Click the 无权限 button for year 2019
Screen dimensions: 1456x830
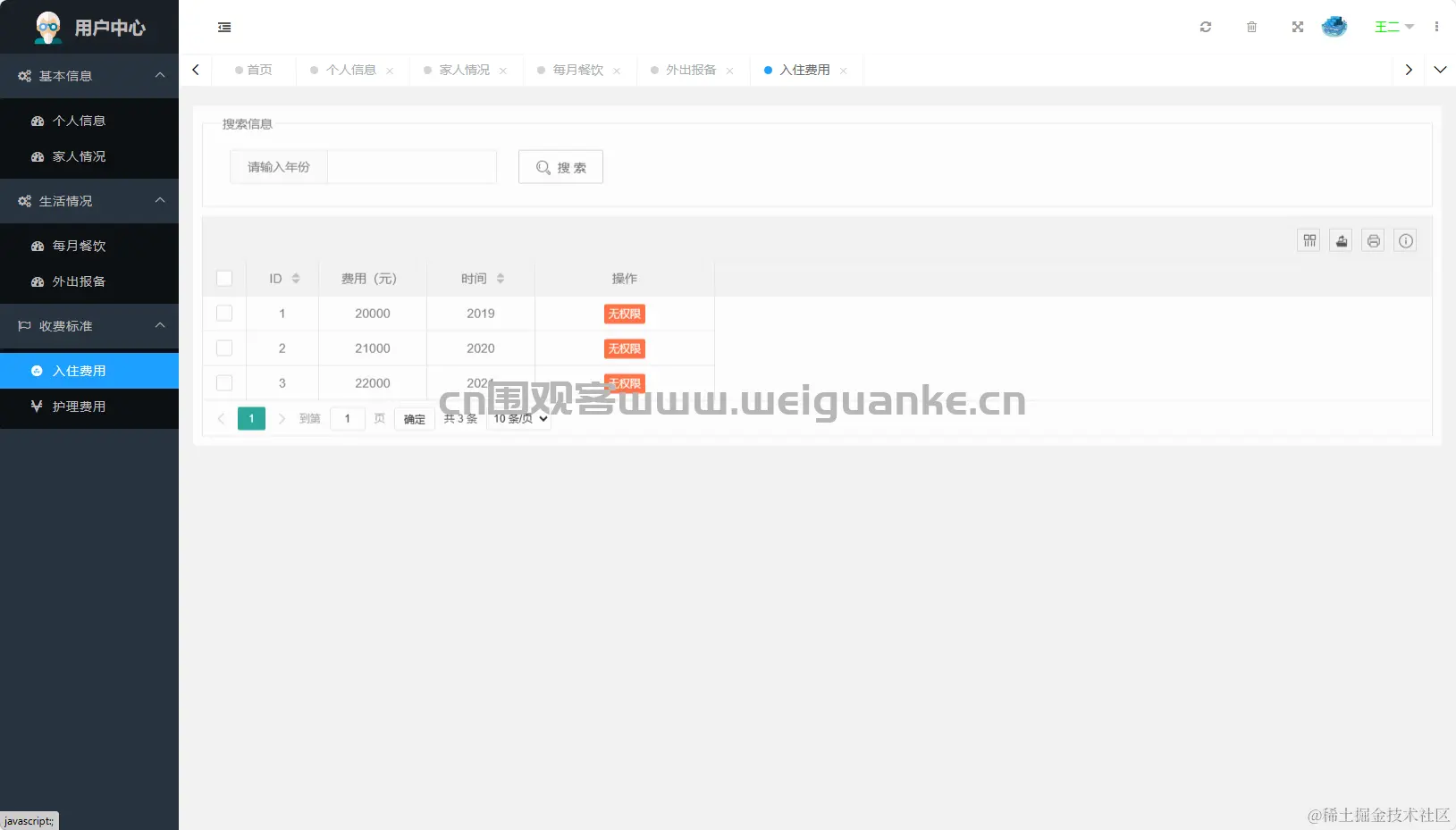[x=625, y=314]
